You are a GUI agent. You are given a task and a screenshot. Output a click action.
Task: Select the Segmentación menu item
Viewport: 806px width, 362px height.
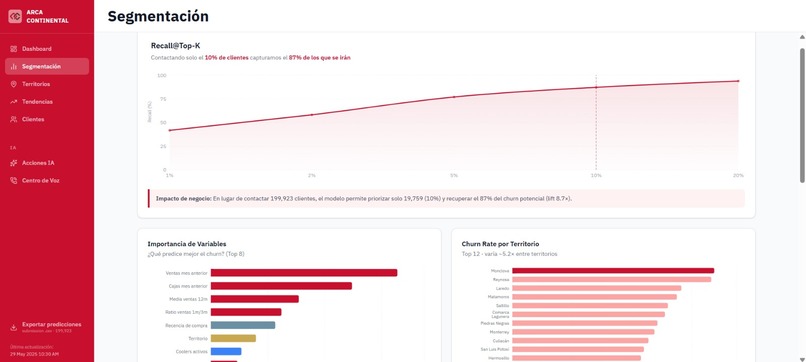click(47, 66)
